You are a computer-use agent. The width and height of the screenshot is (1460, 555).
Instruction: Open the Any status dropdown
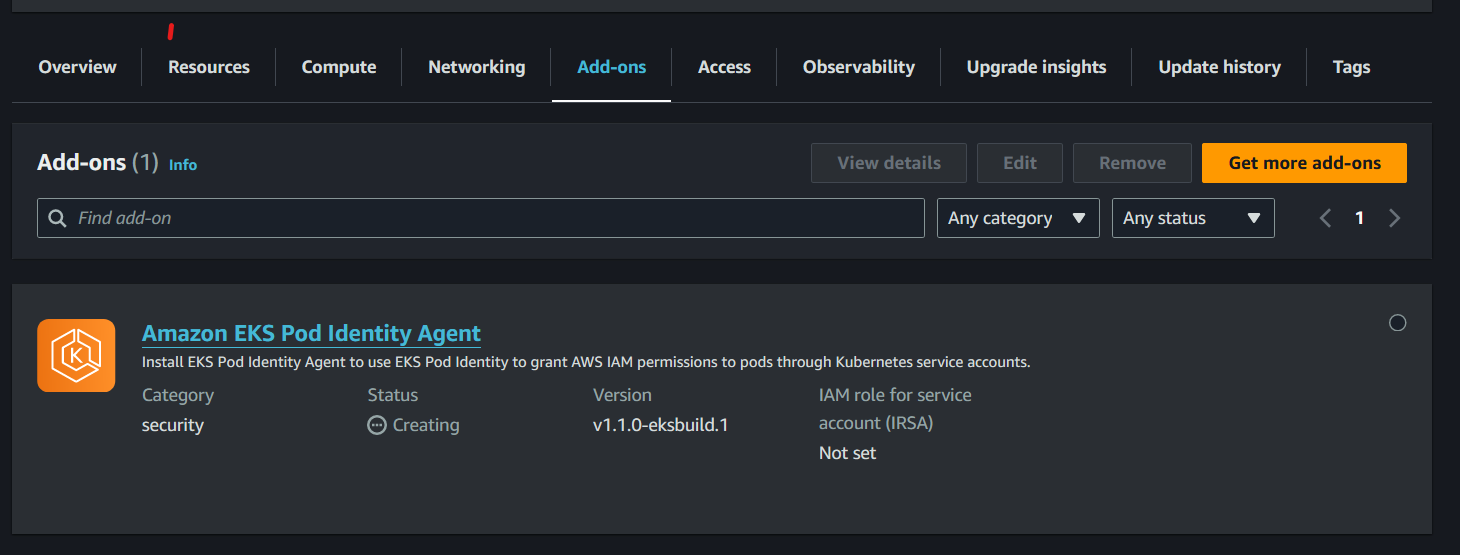[1193, 218]
